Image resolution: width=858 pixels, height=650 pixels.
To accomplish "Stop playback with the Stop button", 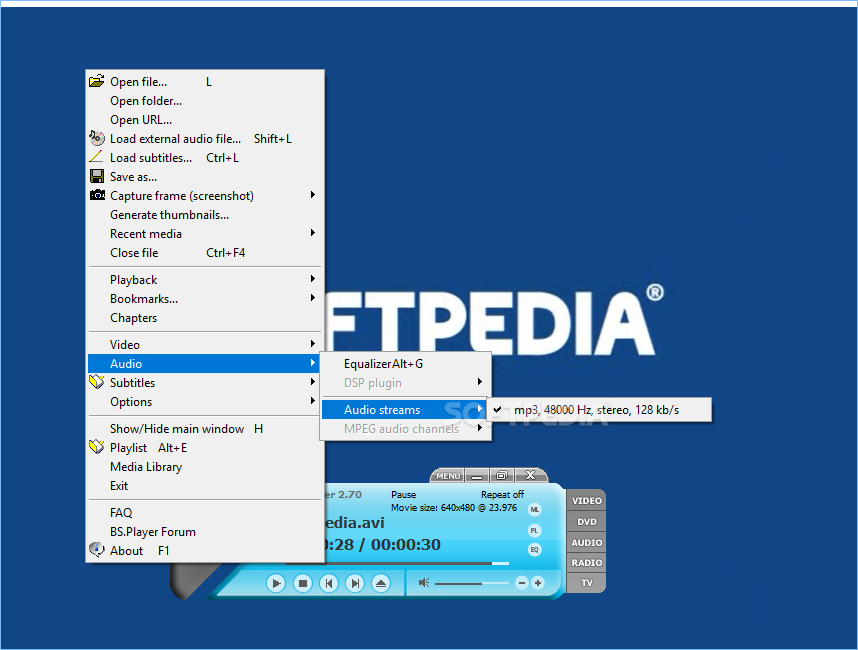I will tap(302, 583).
